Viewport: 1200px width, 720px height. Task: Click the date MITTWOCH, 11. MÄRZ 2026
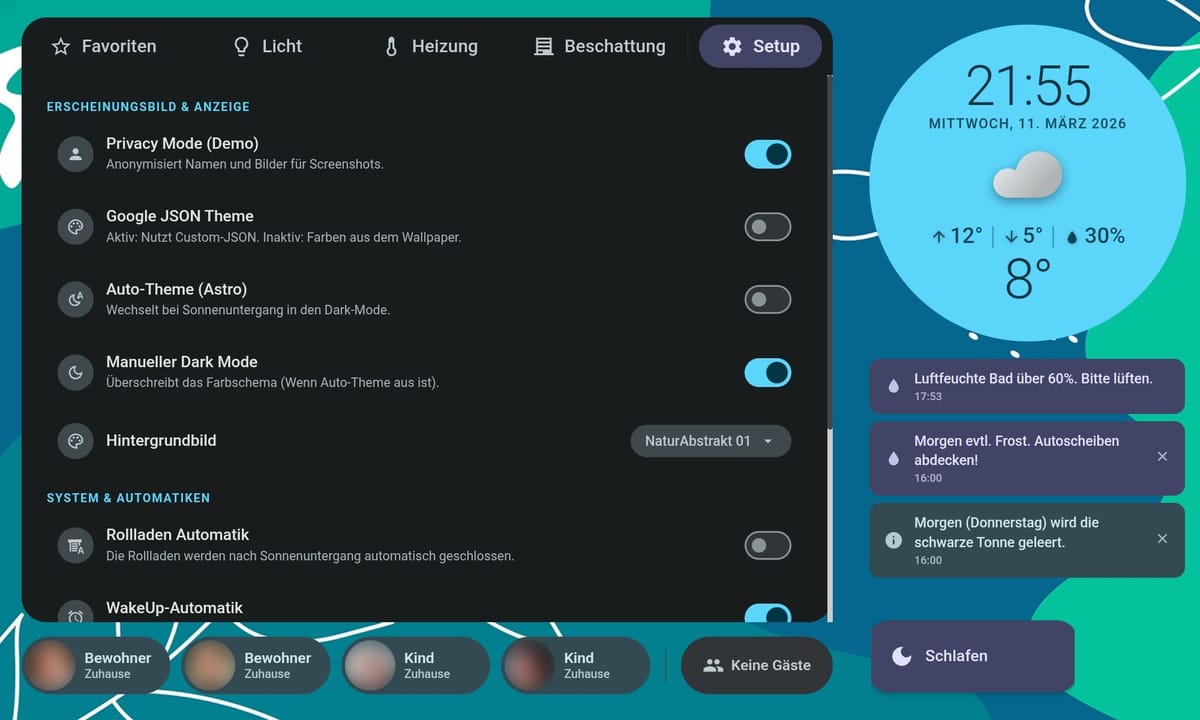click(1028, 124)
